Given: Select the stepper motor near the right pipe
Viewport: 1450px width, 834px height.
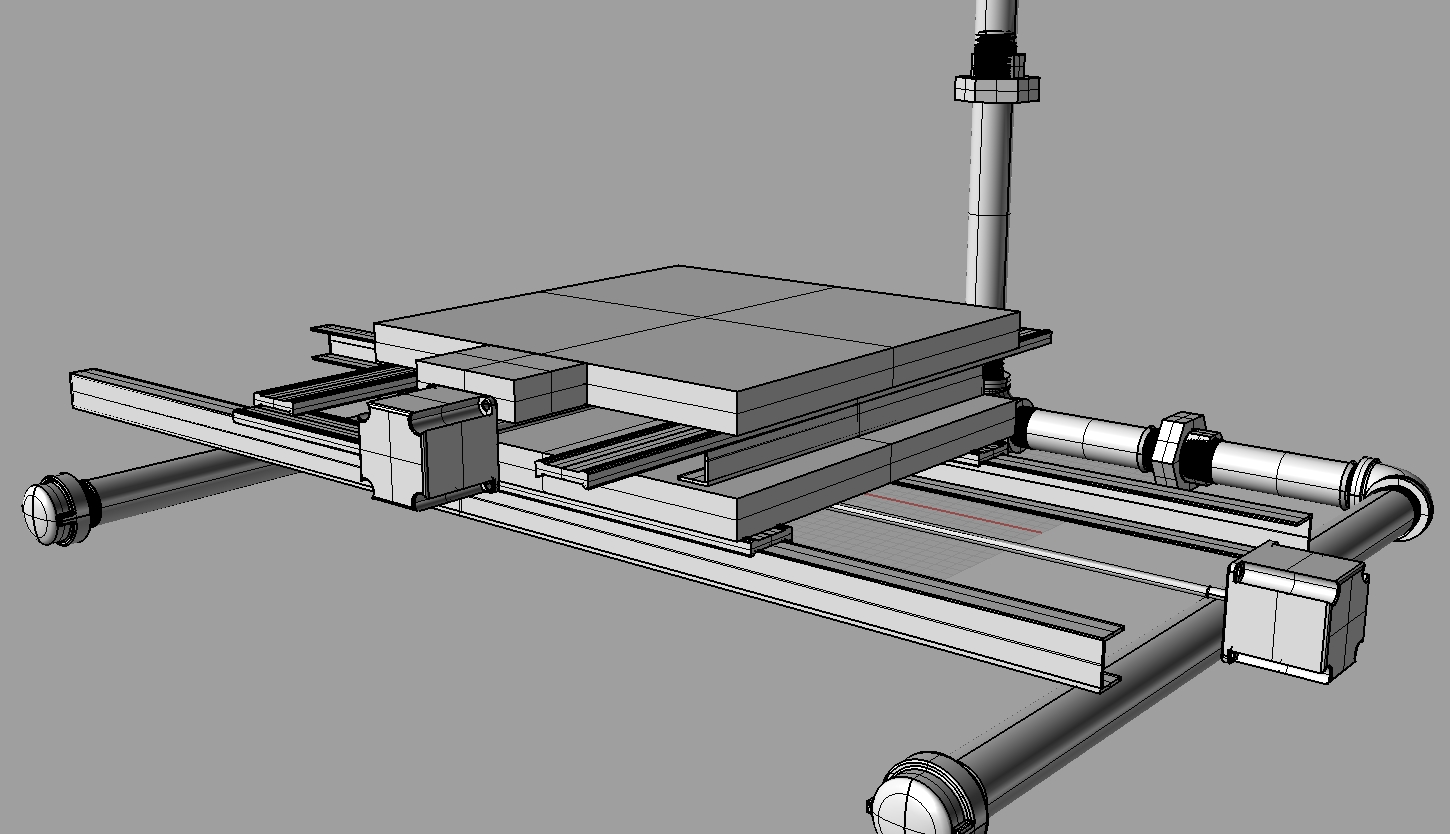Looking at the screenshot, I should pyautogui.click(x=1295, y=613).
